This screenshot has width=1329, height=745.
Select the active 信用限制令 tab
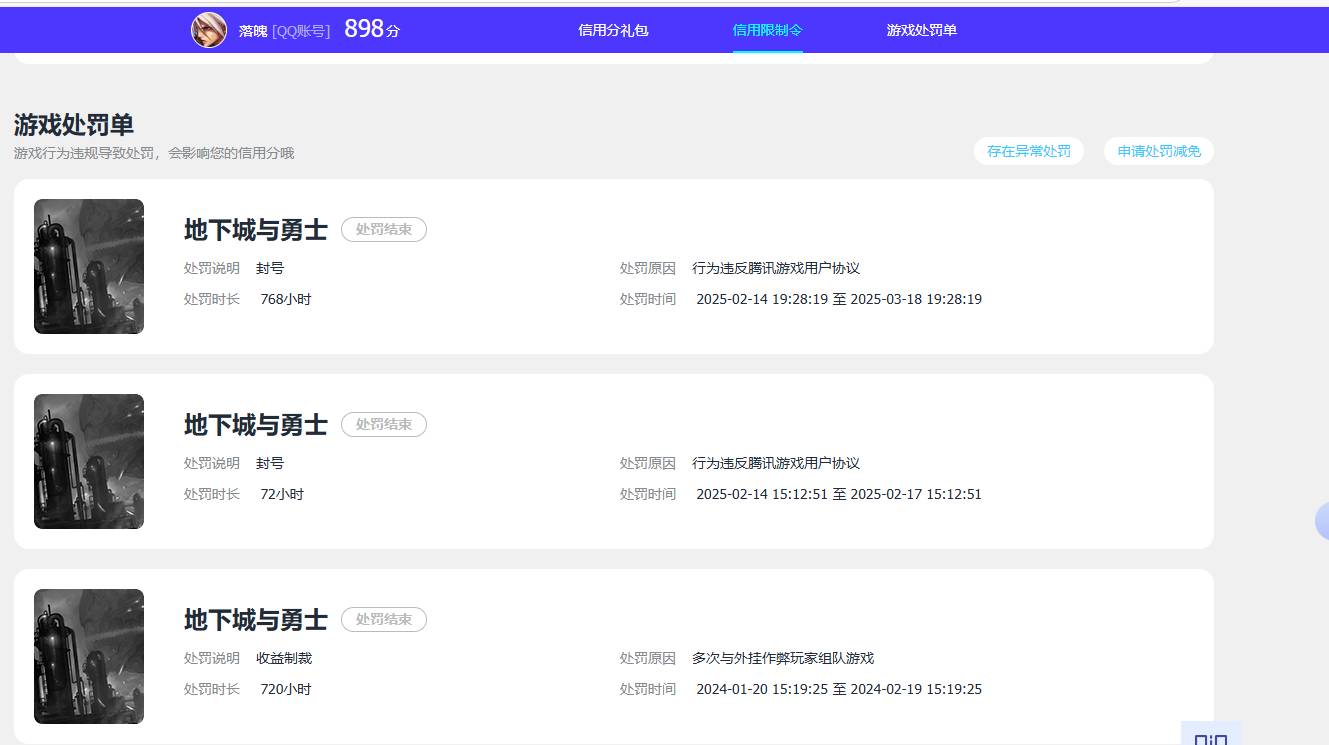click(767, 30)
